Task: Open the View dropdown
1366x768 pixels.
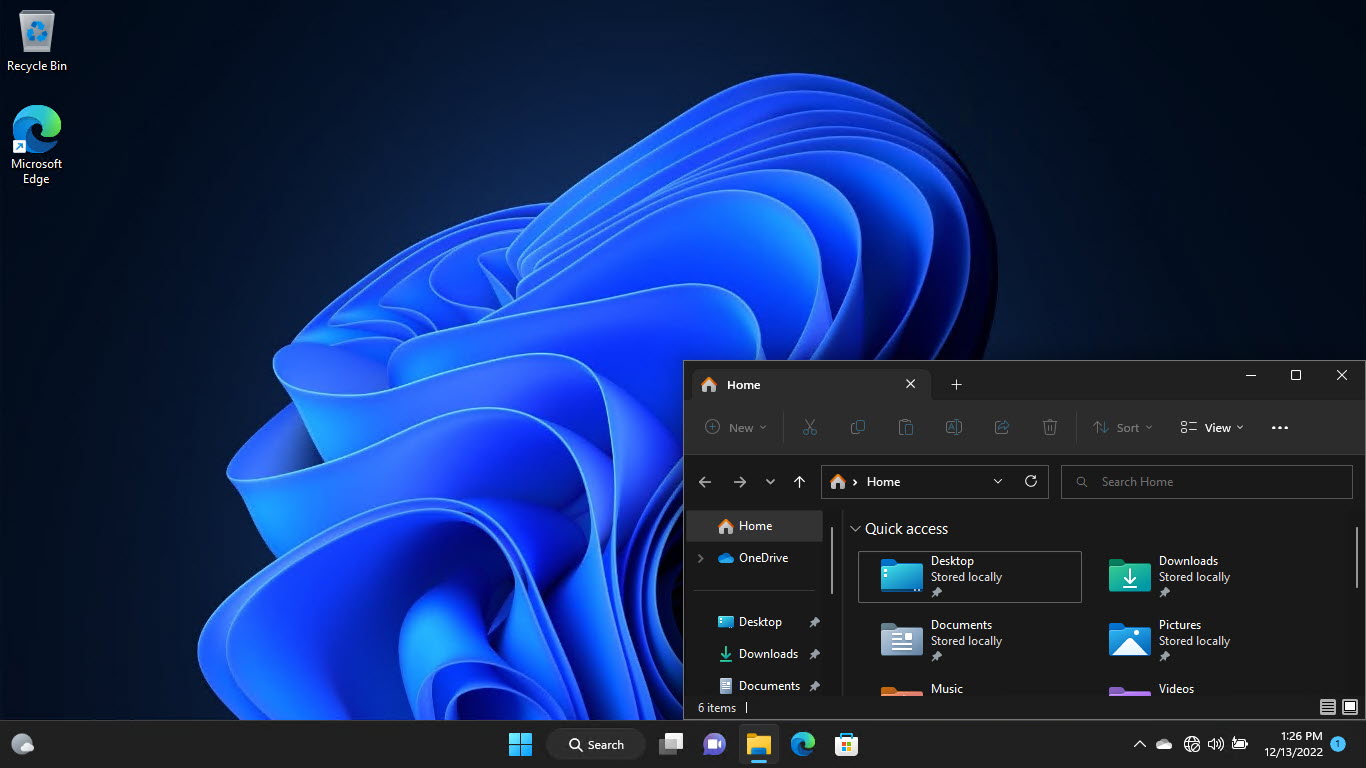Action: click(1212, 427)
